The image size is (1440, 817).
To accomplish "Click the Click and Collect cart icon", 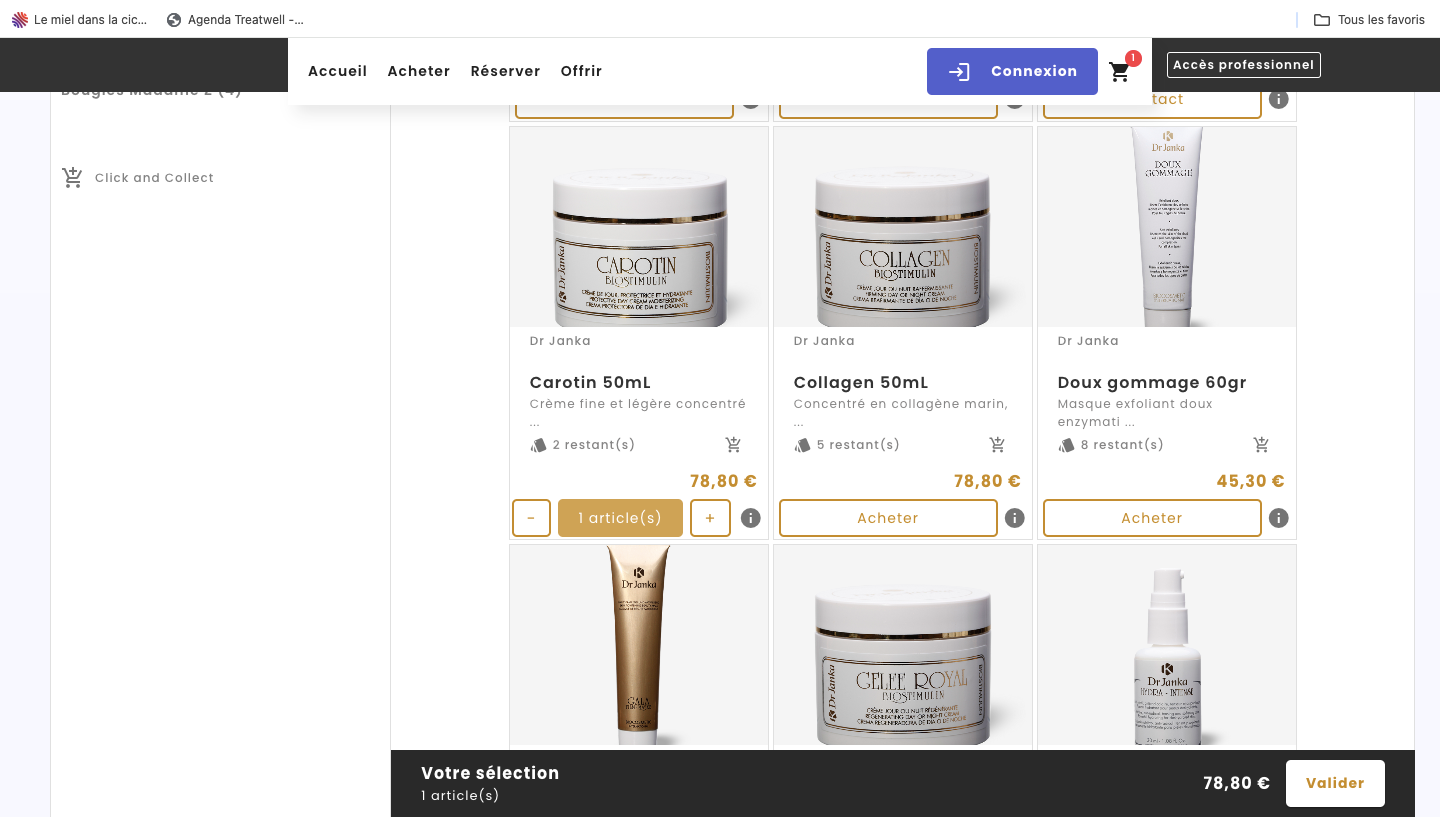I will coord(73,178).
